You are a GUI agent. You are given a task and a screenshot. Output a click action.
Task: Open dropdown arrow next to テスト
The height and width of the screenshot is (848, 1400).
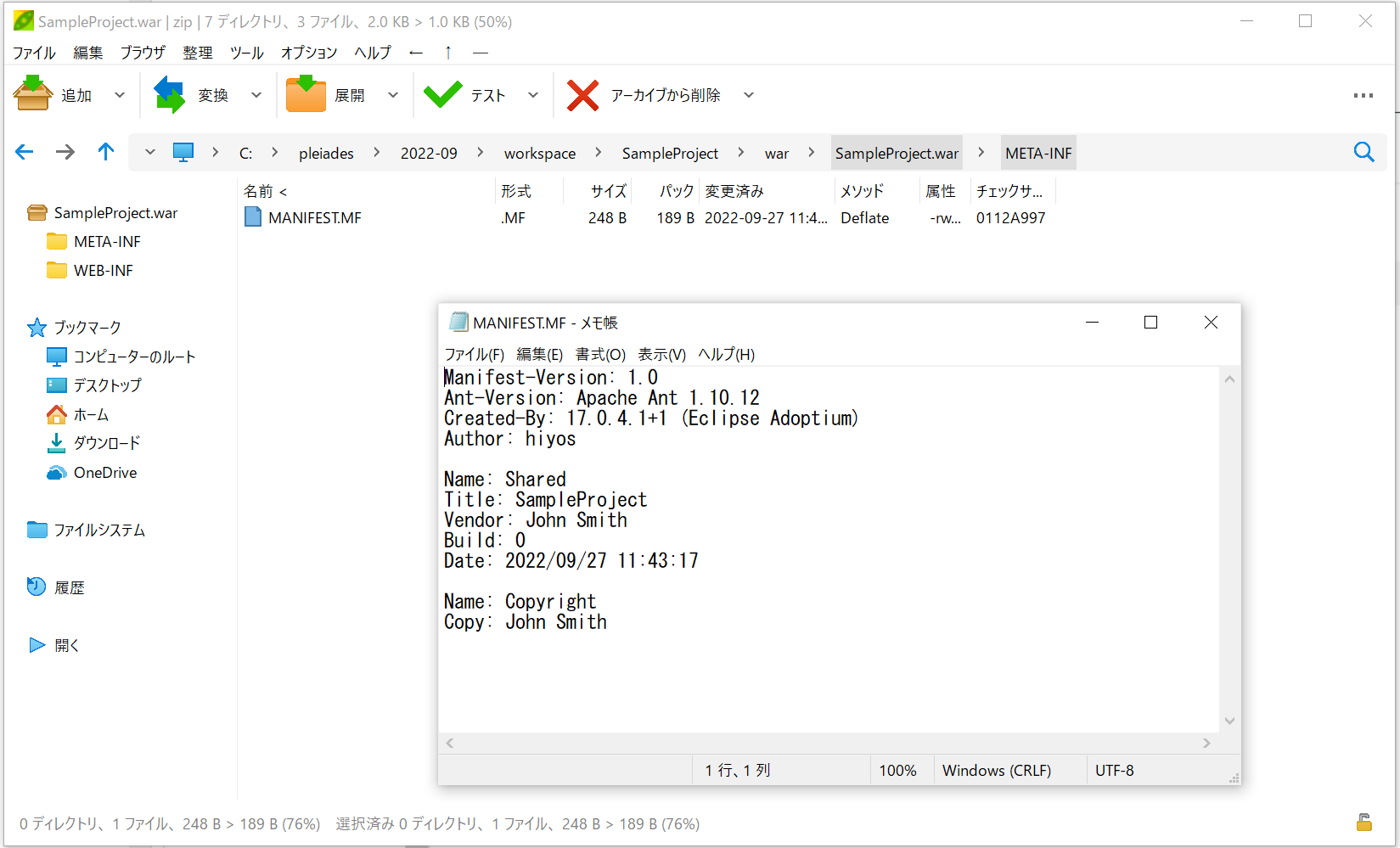(533, 95)
